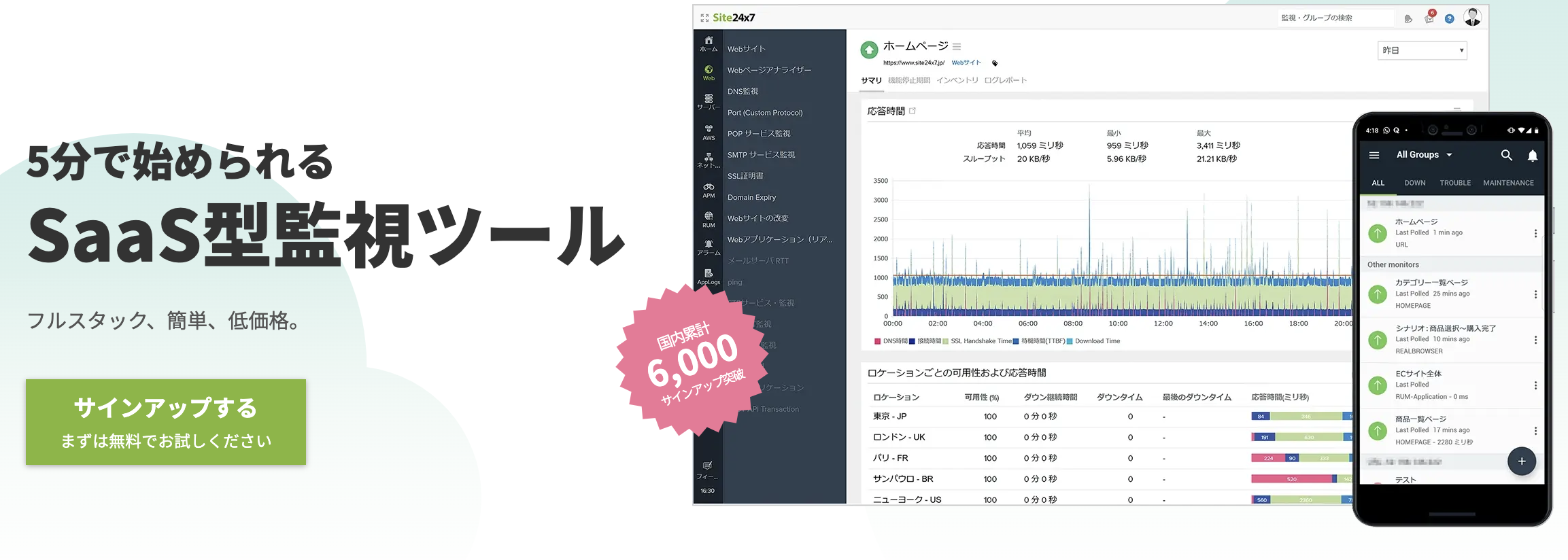Click the ロンドン - UK location row
Screen dimensions: 1568x560
pyautogui.click(x=1110, y=437)
